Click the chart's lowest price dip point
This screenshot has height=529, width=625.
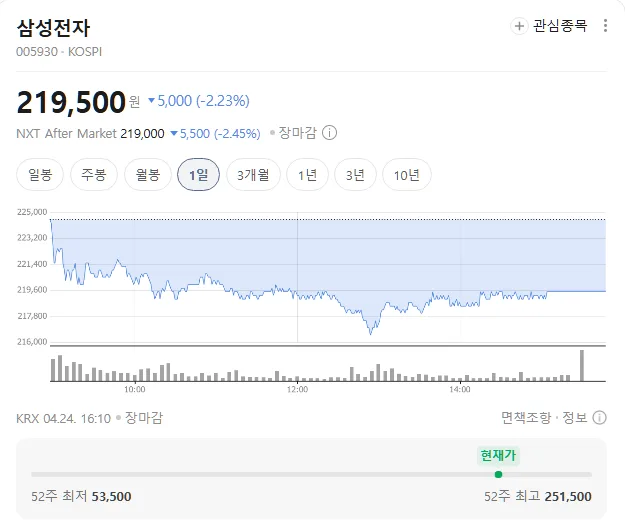pyautogui.click(x=370, y=333)
